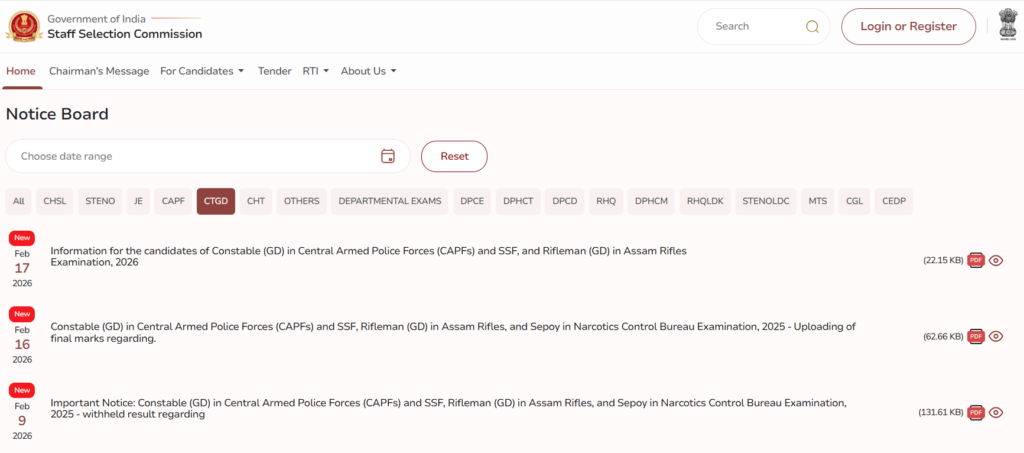
Task: Select the All category filter
Action: (x=18, y=202)
